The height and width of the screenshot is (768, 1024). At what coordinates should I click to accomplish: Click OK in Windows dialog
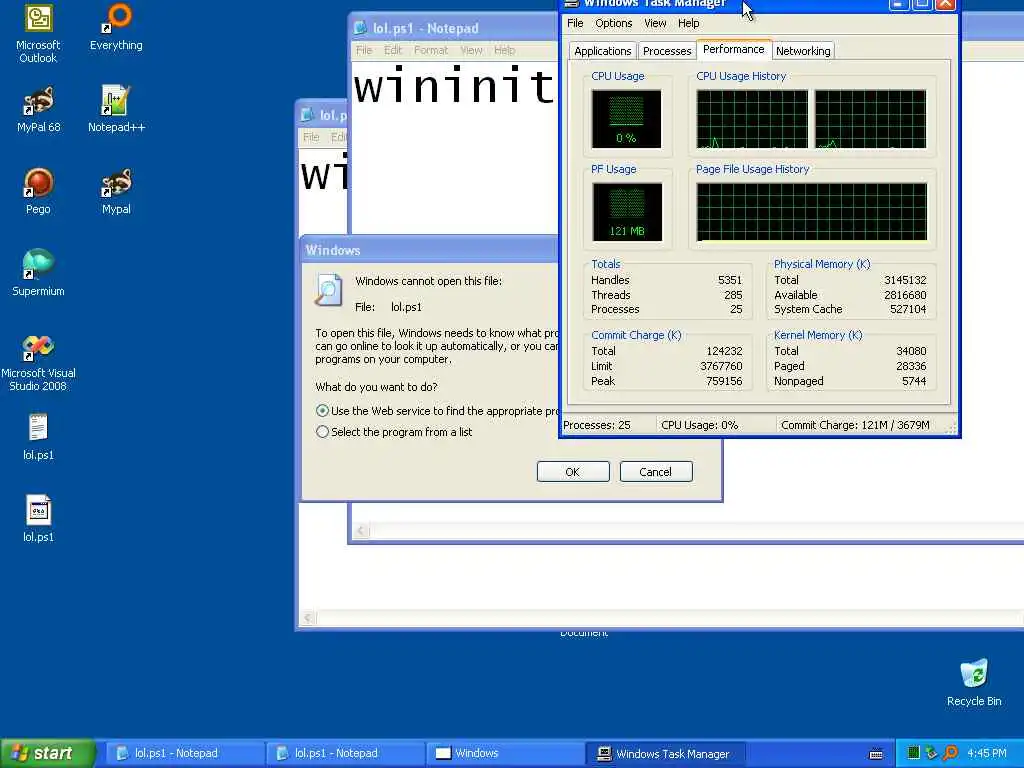[573, 472]
